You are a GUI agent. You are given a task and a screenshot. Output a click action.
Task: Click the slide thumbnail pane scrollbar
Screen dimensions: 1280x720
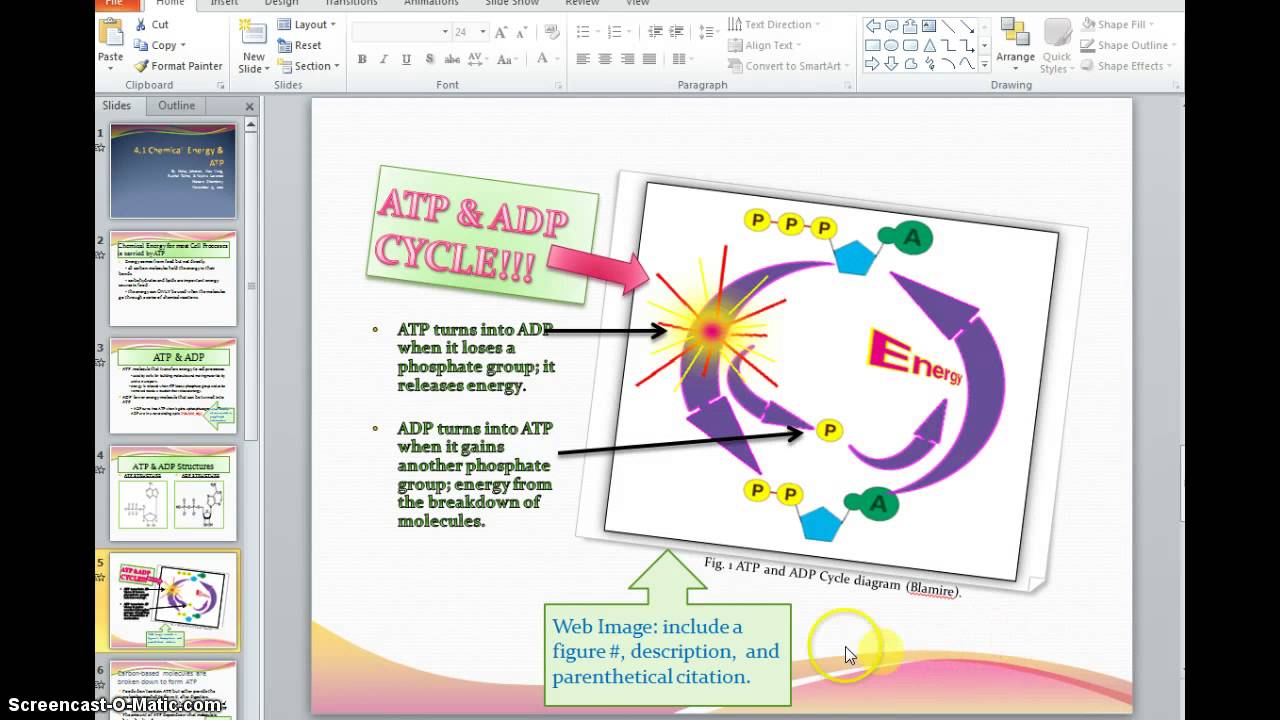[x=251, y=285]
